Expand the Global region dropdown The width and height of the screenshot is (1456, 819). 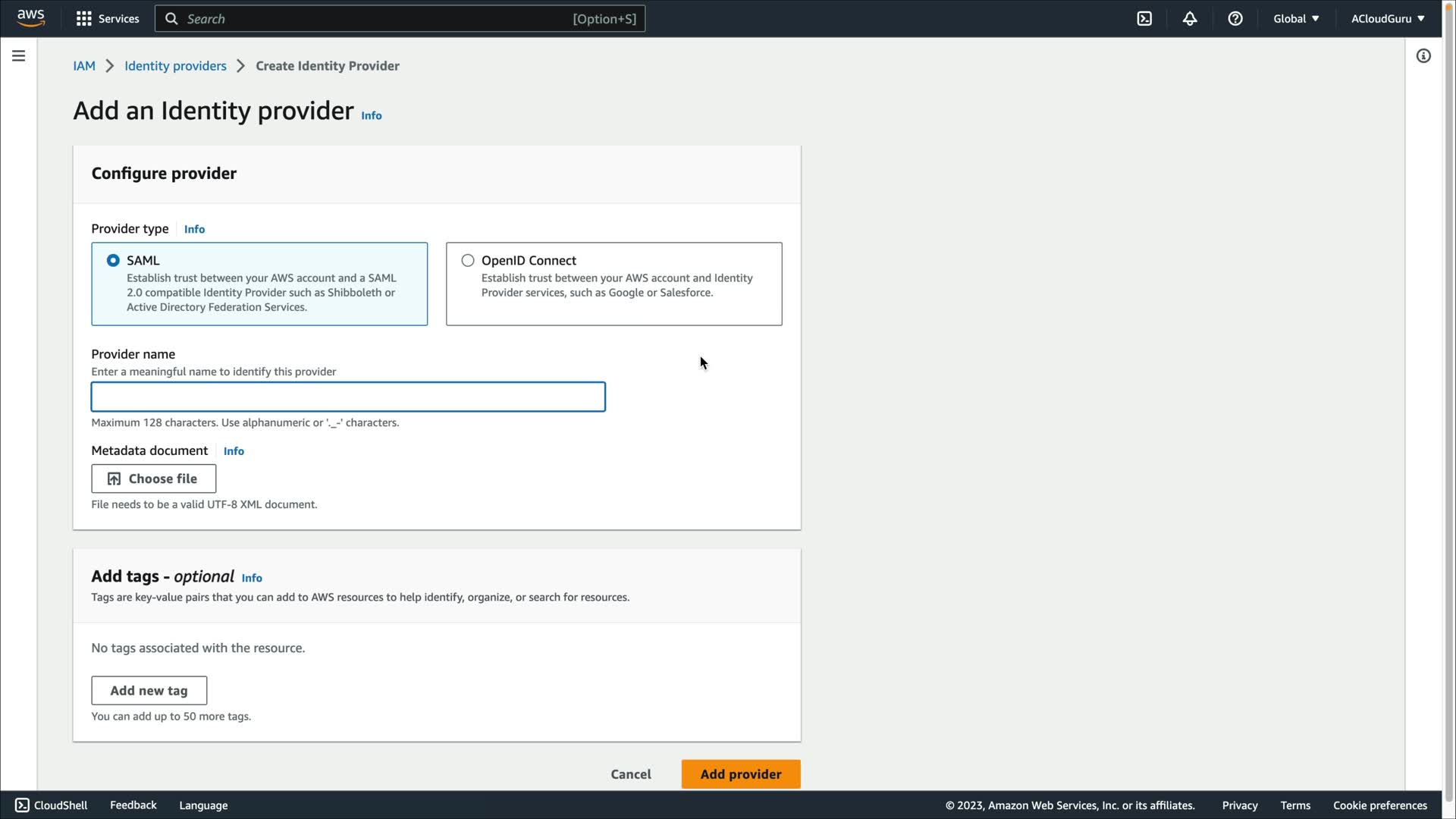tap(1295, 19)
